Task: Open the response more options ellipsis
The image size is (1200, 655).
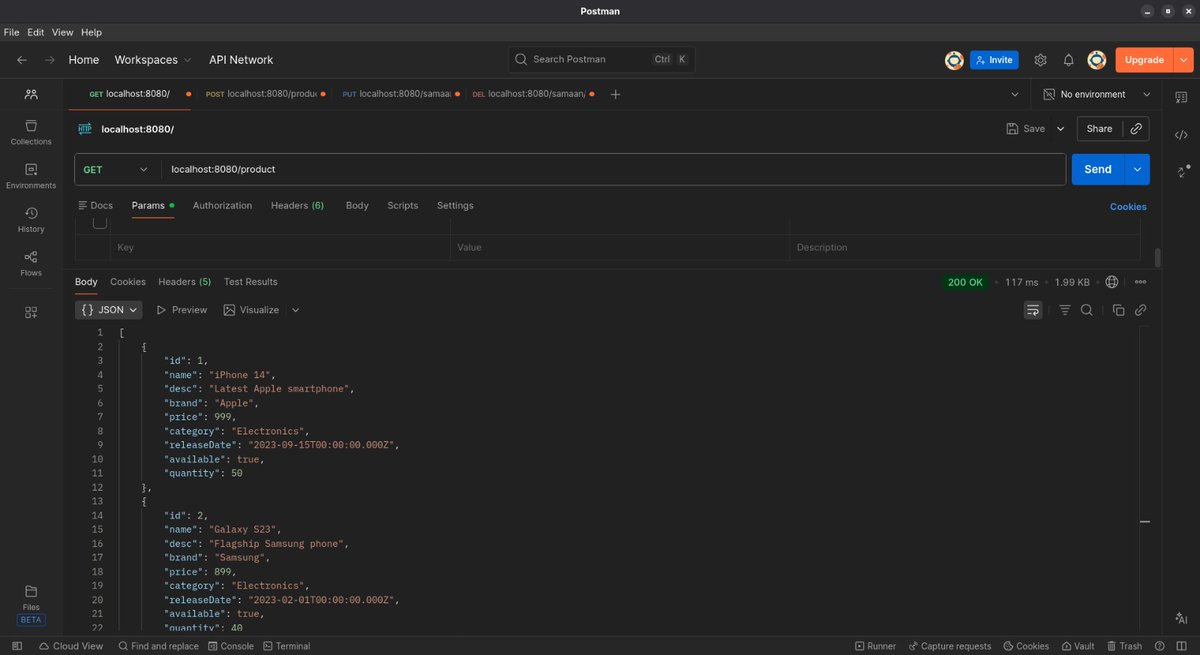Action: pyautogui.click(x=1140, y=282)
